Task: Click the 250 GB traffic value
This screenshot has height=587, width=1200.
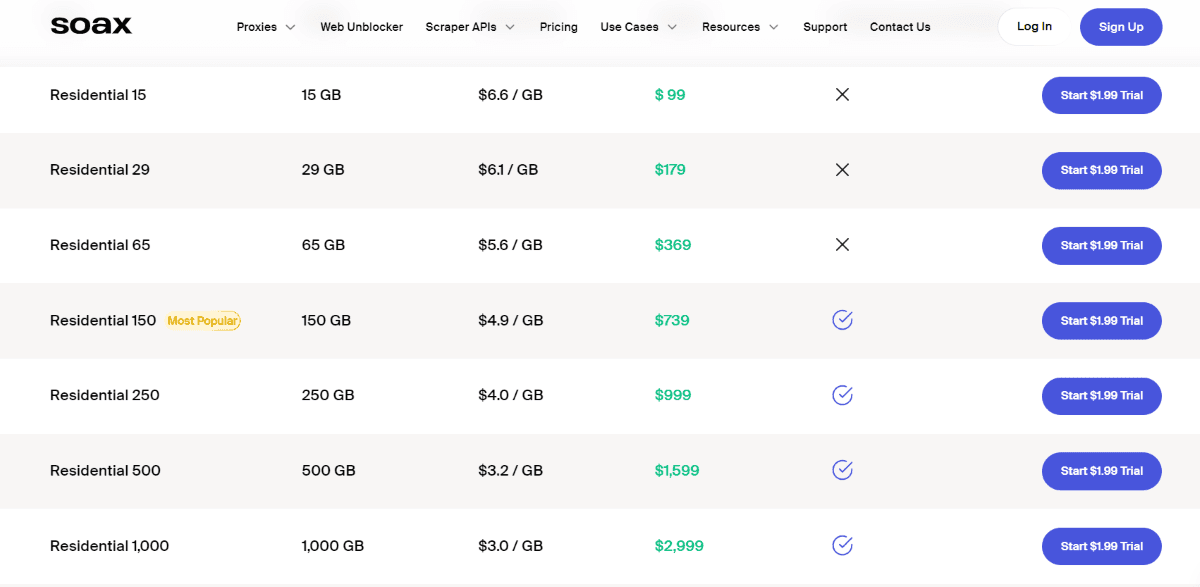Action: pyautogui.click(x=328, y=395)
